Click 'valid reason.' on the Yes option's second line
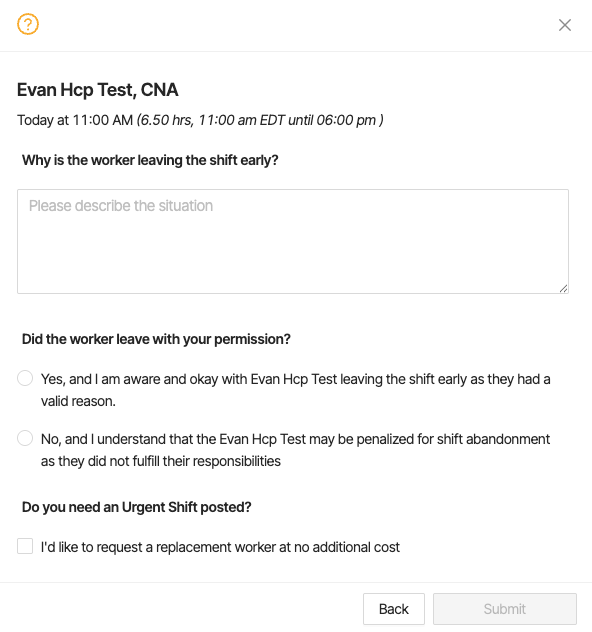Image resolution: width=592 pixels, height=632 pixels. pos(78,401)
